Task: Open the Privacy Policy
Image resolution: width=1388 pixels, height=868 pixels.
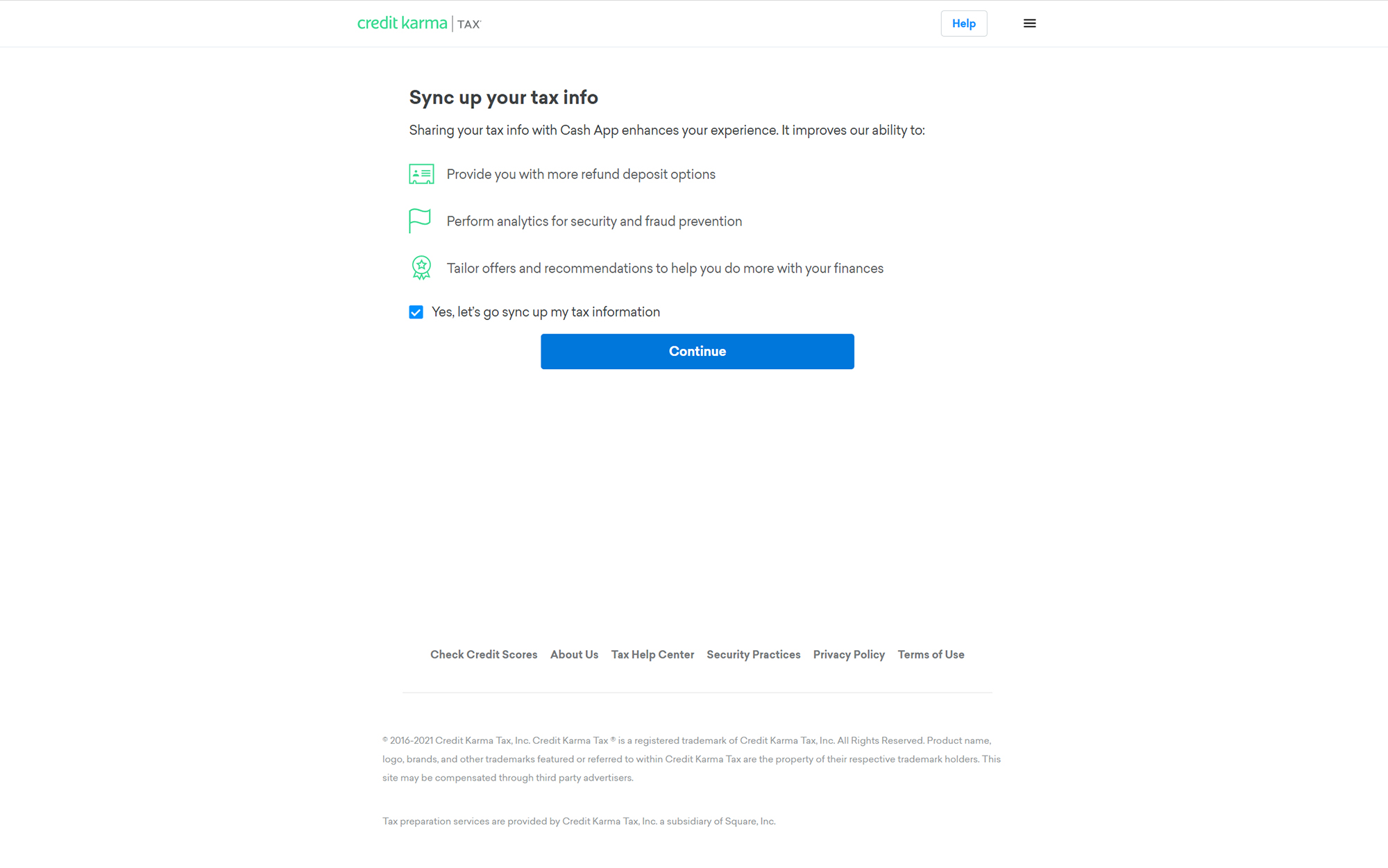Action: coord(849,654)
